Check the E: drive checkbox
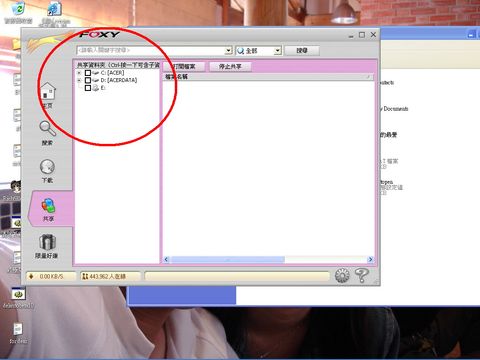This screenshot has height=360, width=480. 88,88
